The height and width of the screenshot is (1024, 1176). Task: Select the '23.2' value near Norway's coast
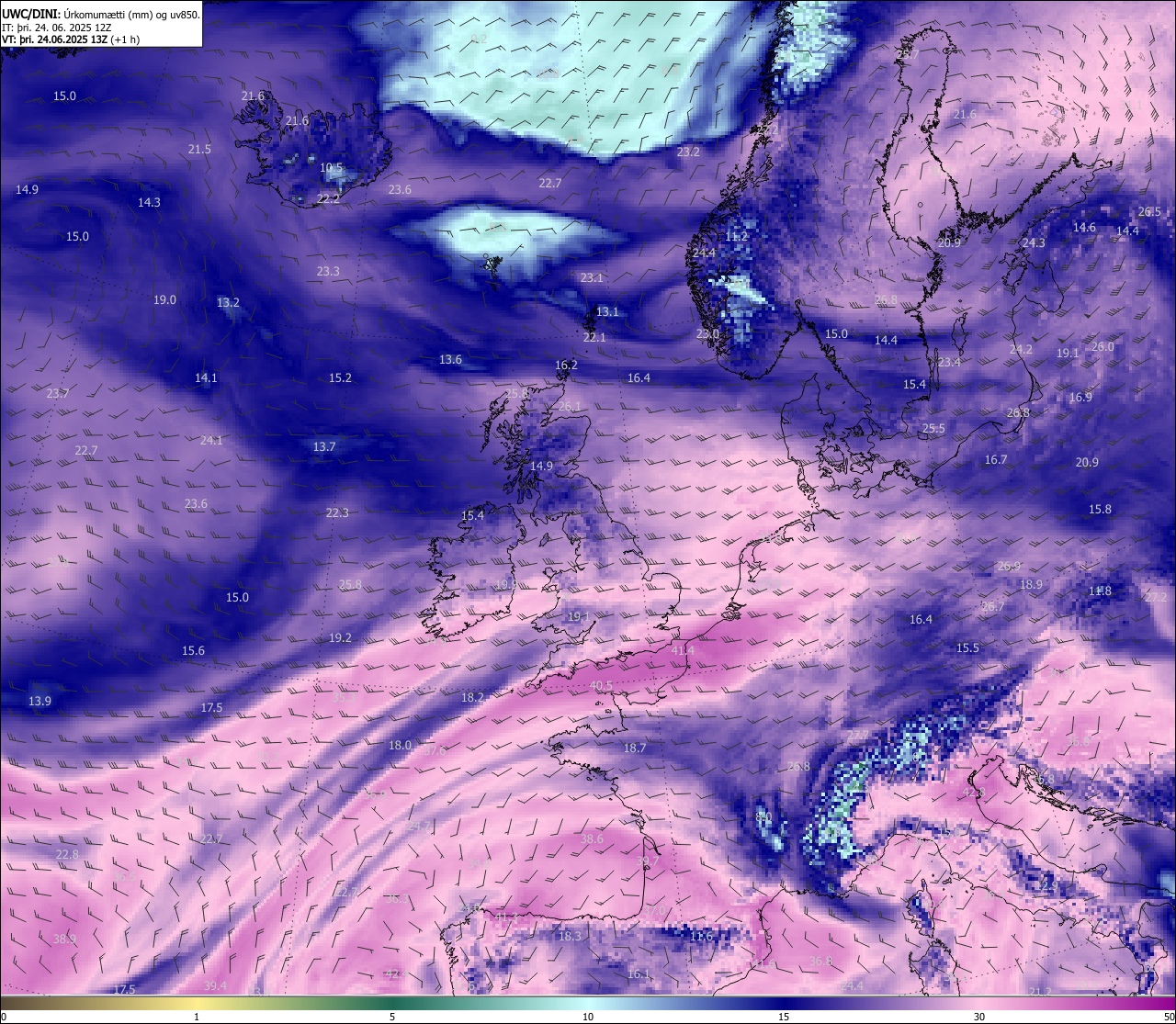point(688,151)
